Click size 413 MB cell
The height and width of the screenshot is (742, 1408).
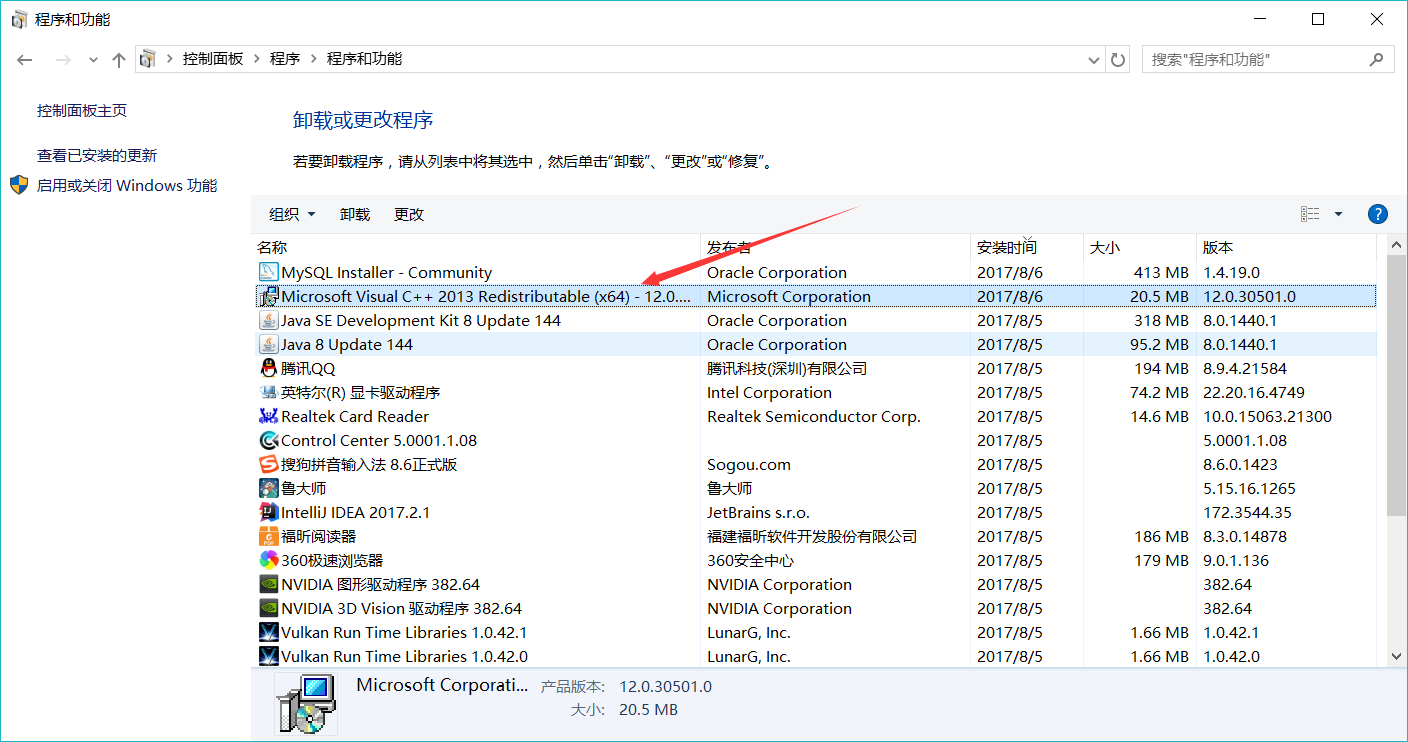pyautogui.click(x=1162, y=272)
